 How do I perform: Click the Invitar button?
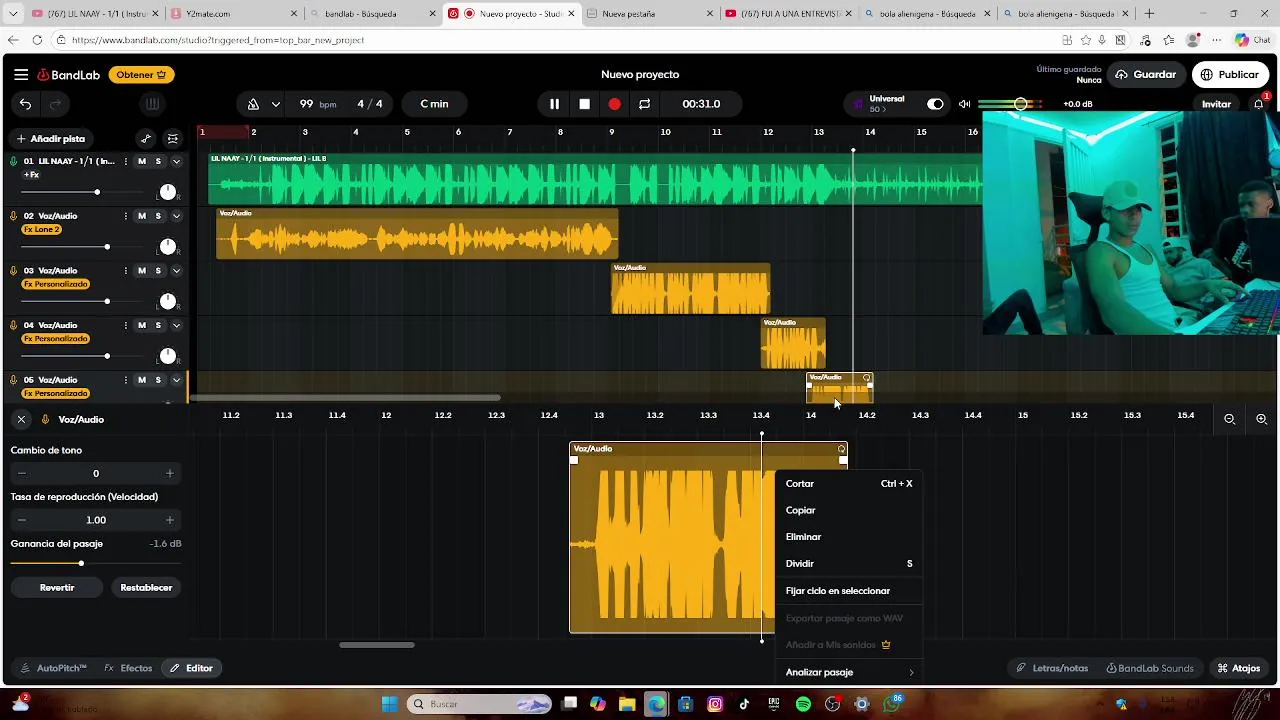pyautogui.click(x=1216, y=104)
